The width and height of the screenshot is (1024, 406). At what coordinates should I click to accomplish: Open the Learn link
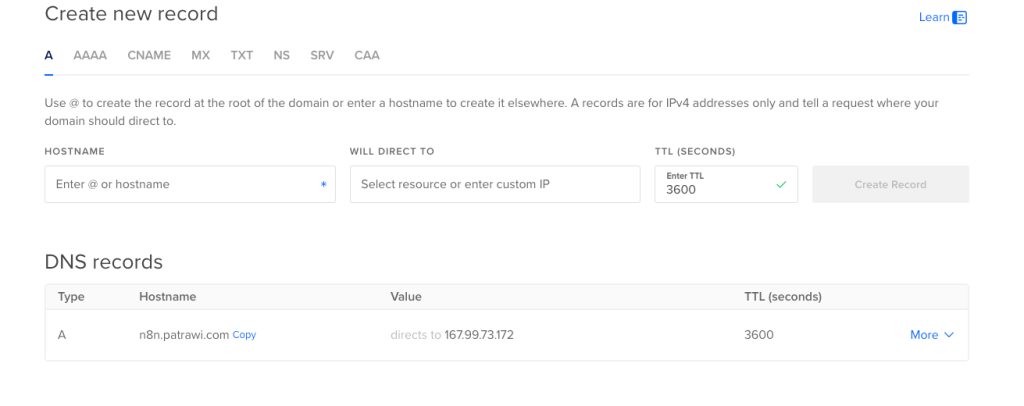(933, 17)
